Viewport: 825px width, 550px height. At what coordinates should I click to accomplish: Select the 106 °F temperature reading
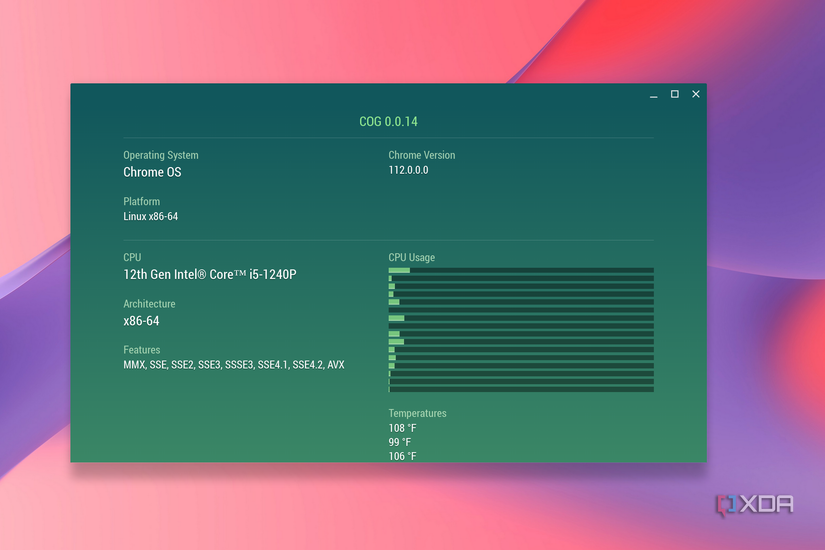[403, 456]
